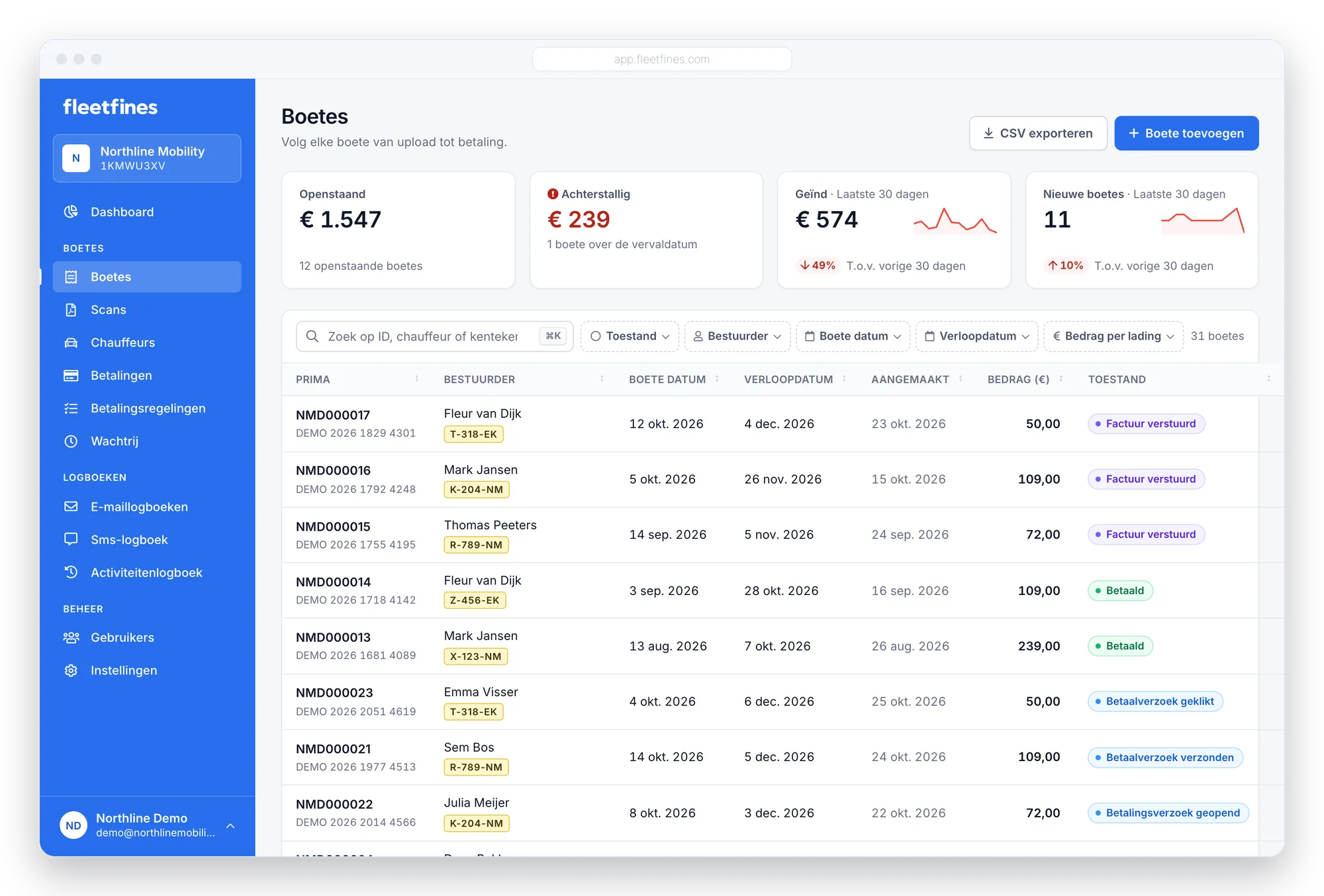
Task: Click the search by ID or chauffeur field
Action: tap(434, 336)
